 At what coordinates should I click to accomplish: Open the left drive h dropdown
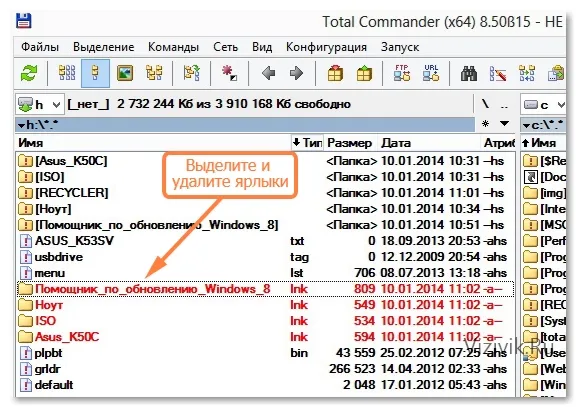point(40,105)
